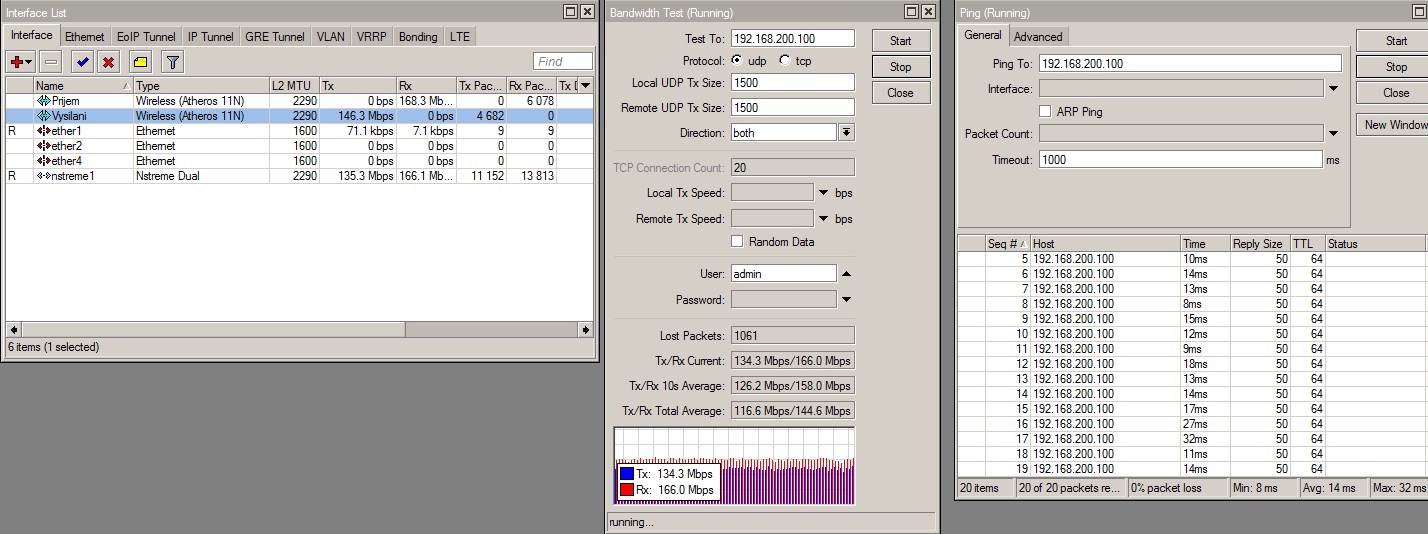Viewport: 1428px width, 534px height.
Task: Close the Bandwidth Test window via title X
Action: 928,12
